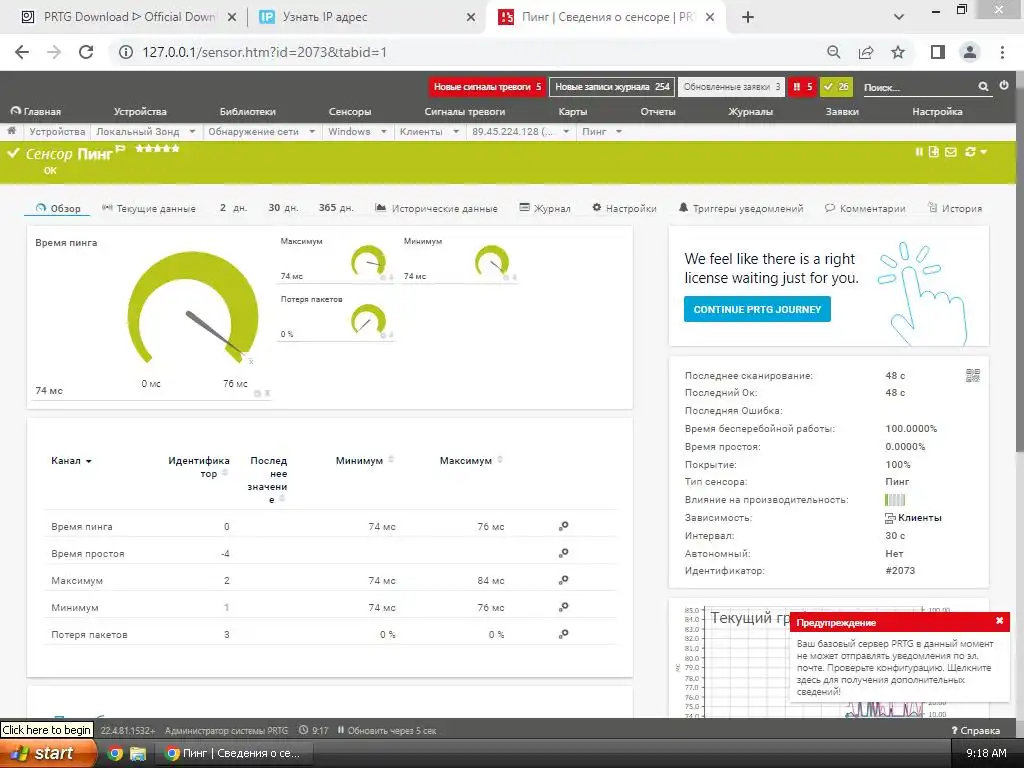Click the CONTINUE PRTG JOURNEY button
The image size is (1024, 768).
point(757,310)
